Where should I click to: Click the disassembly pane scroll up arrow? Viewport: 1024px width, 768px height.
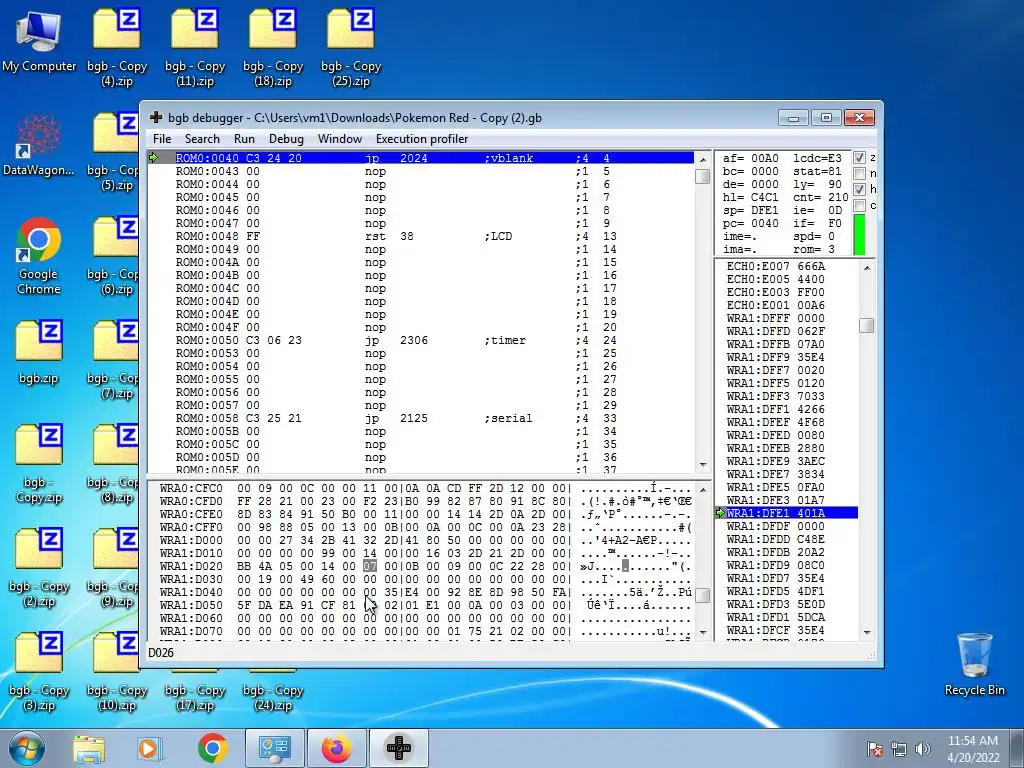(x=703, y=159)
